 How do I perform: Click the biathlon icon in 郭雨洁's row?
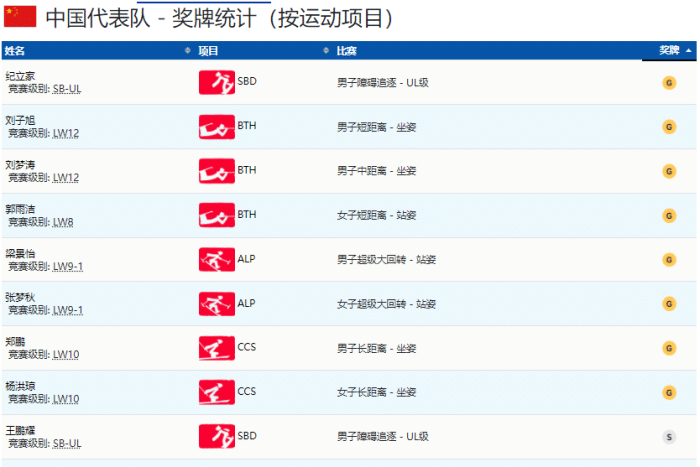click(216, 215)
